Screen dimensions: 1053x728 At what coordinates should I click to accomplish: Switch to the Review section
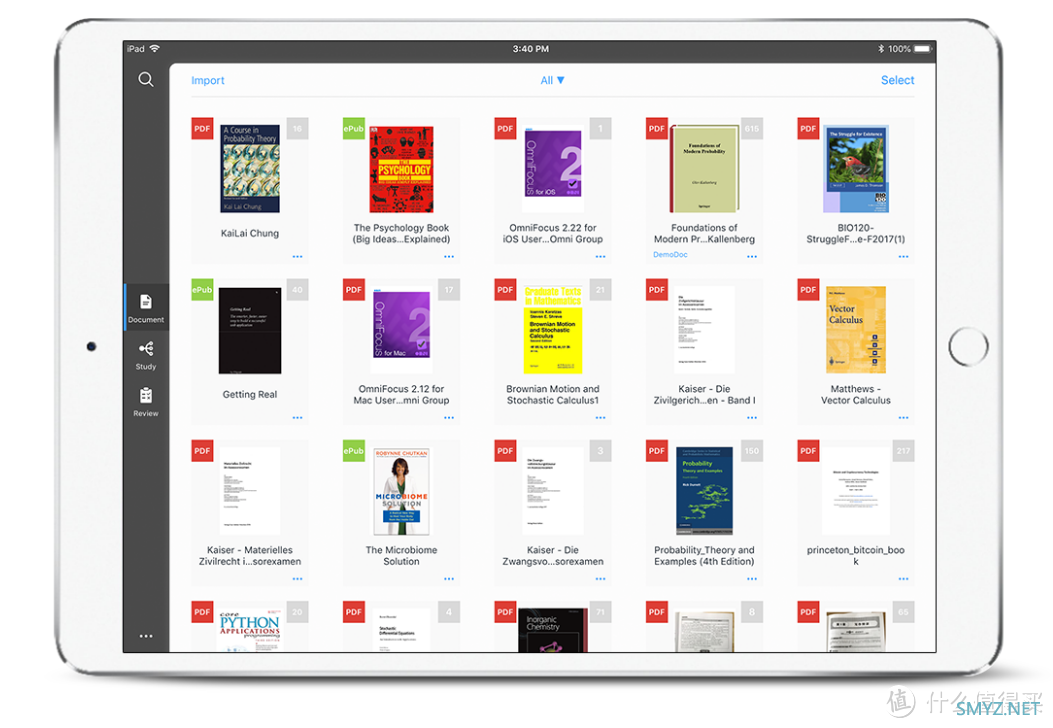point(146,402)
